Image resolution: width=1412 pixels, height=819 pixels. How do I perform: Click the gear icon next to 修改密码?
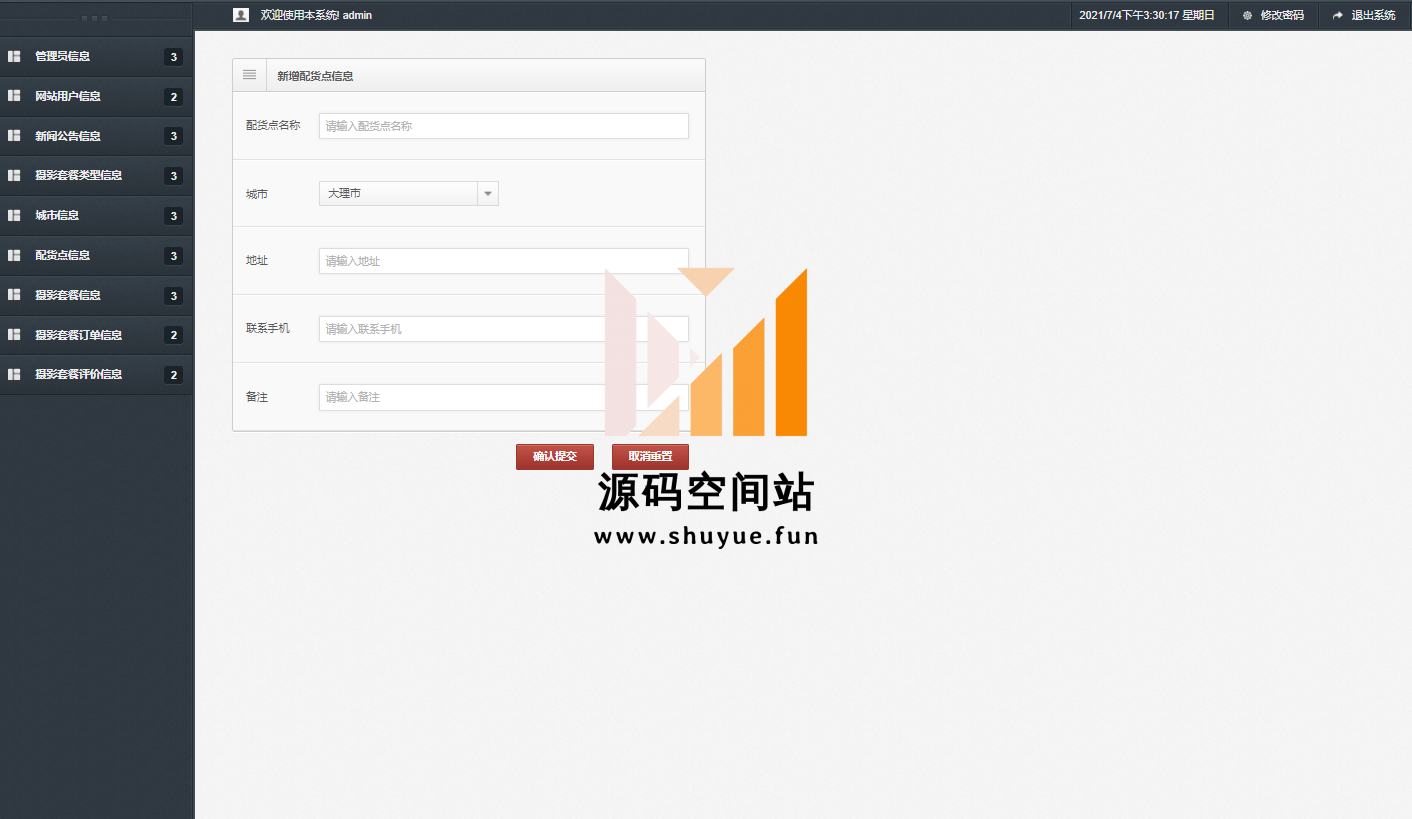[x=1247, y=15]
